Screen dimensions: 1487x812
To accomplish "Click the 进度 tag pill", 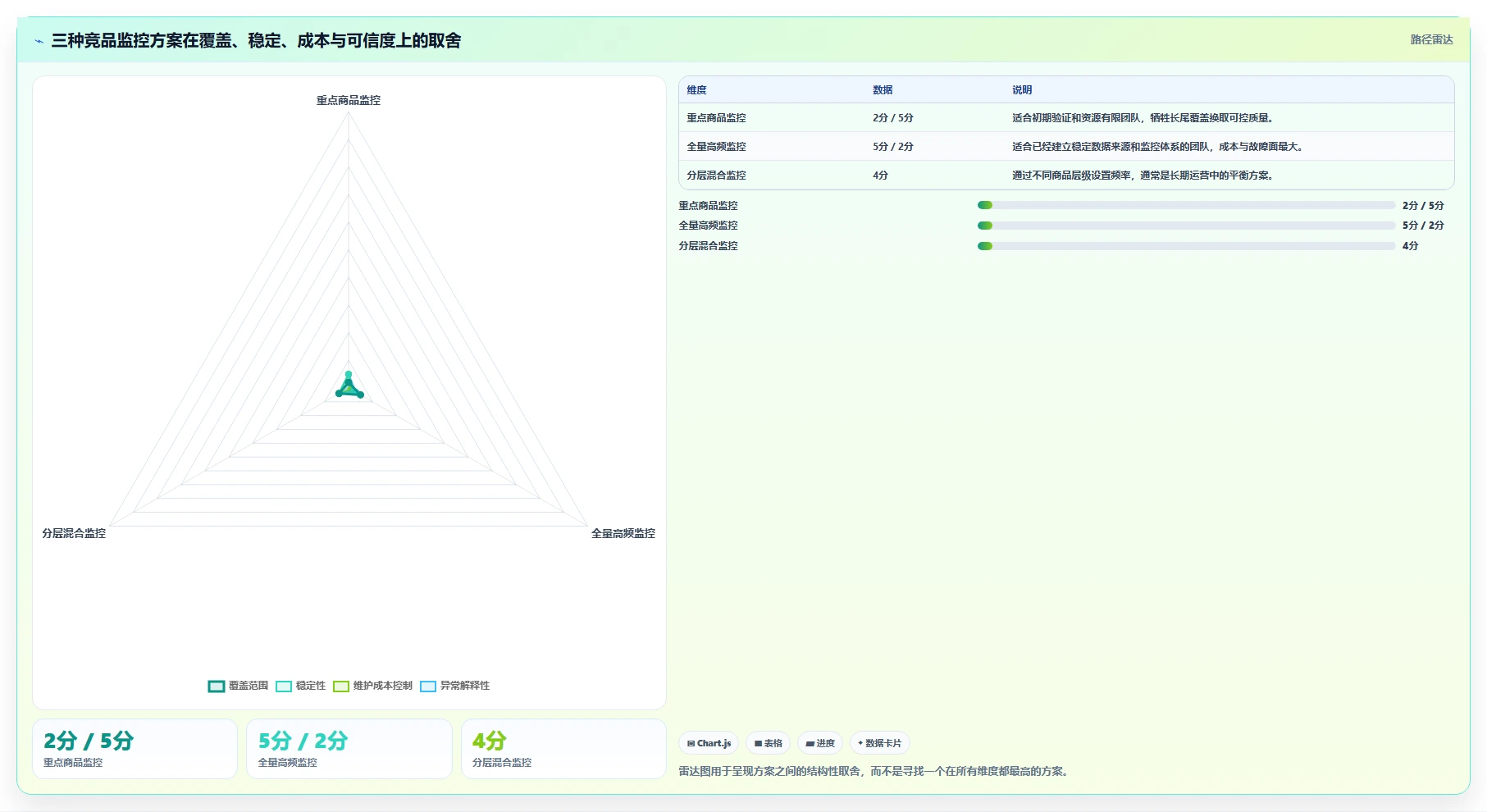I will pyautogui.click(x=820, y=743).
